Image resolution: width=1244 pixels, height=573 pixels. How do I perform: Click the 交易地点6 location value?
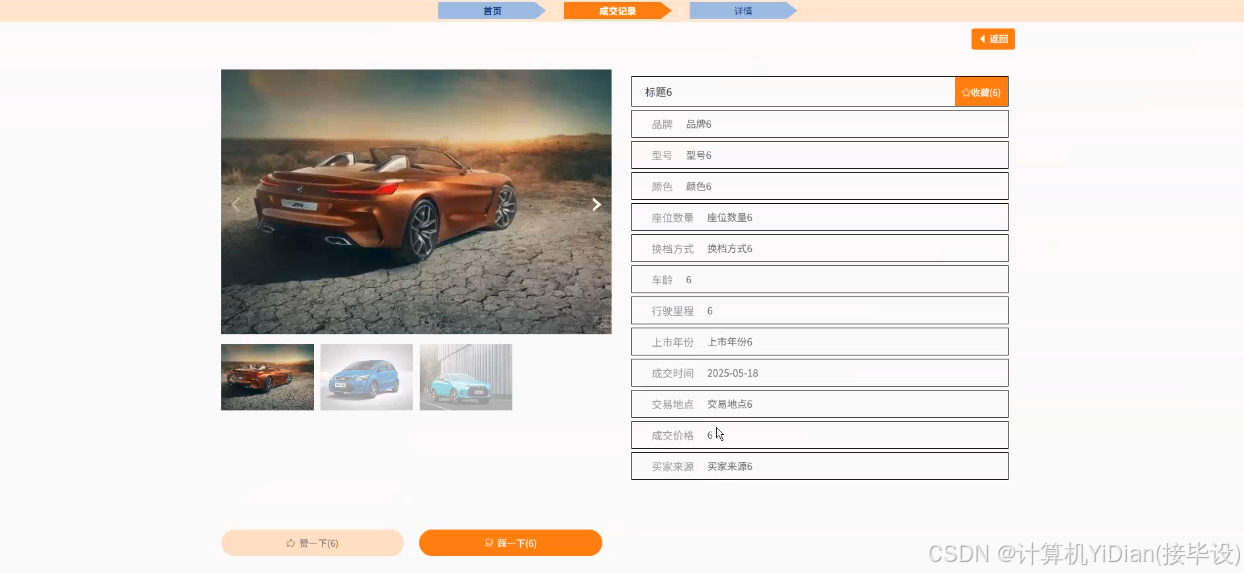tap(729, 404)
